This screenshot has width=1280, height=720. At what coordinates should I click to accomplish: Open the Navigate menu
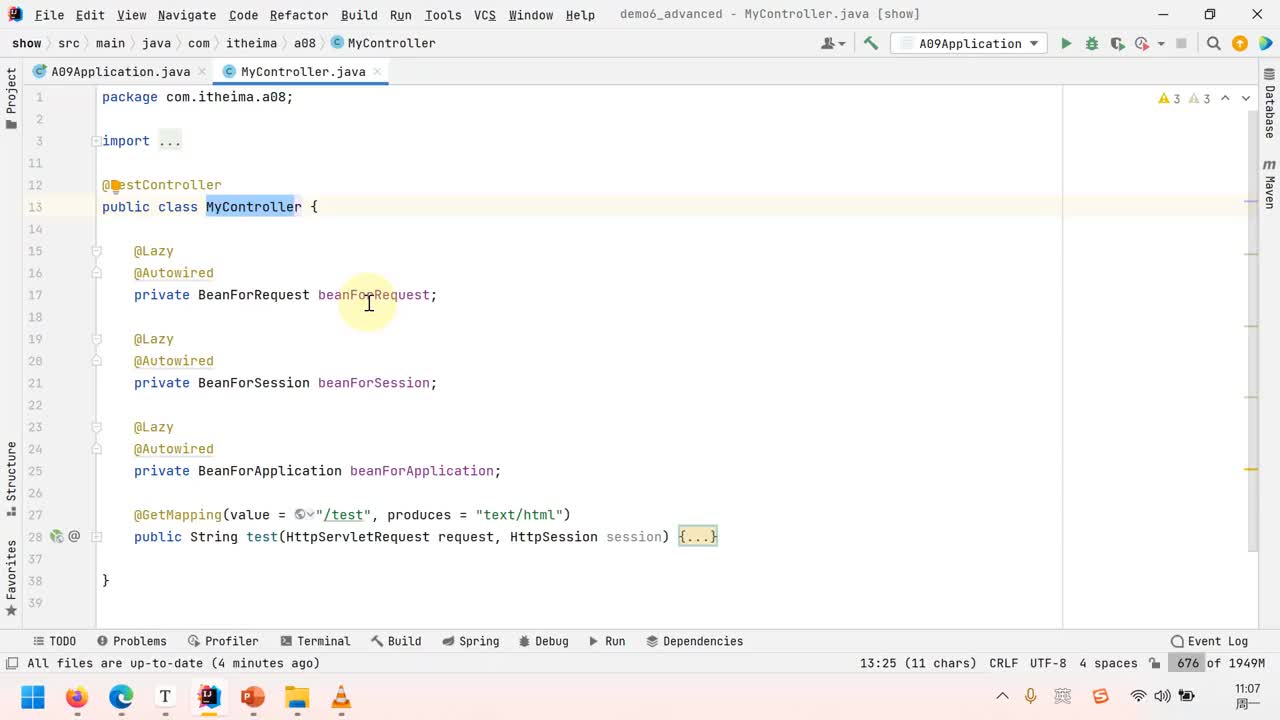click(x=187, y=15)
